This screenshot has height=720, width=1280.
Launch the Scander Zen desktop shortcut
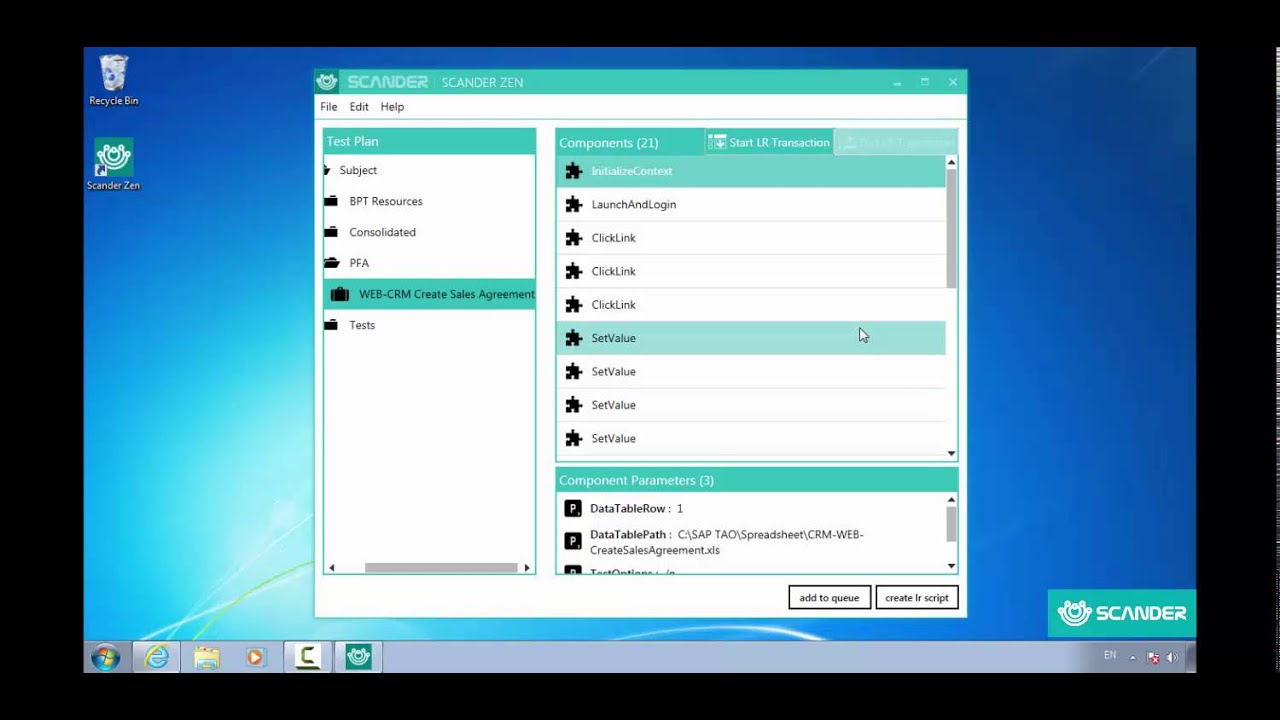click(113, 165)
